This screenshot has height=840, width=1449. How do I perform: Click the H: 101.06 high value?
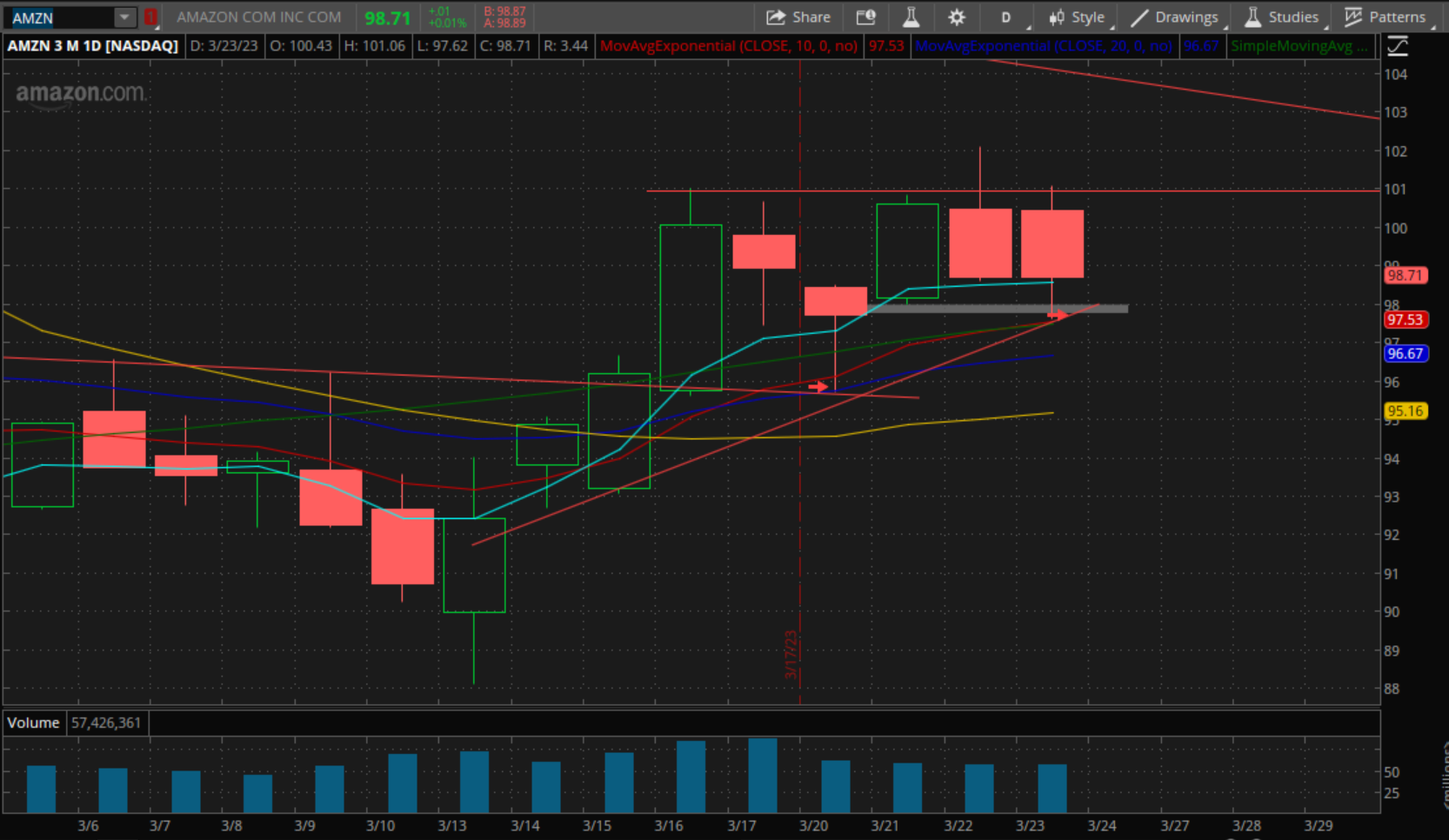tap(375, 46)
